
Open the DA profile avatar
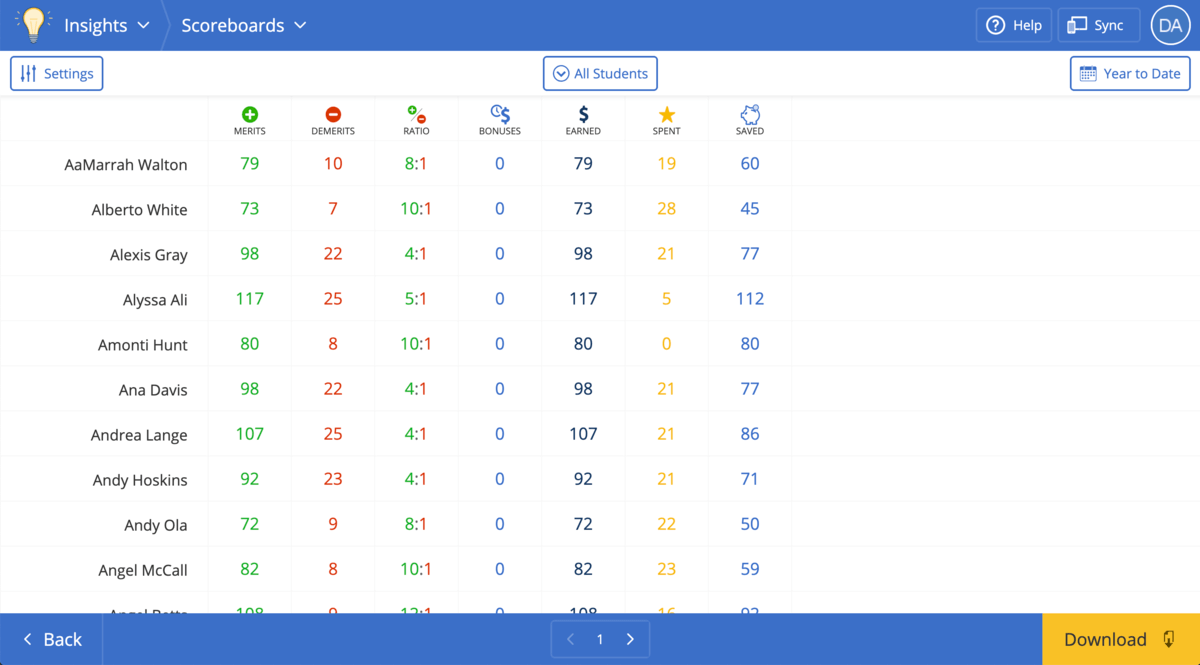(x=1170, y=25)
